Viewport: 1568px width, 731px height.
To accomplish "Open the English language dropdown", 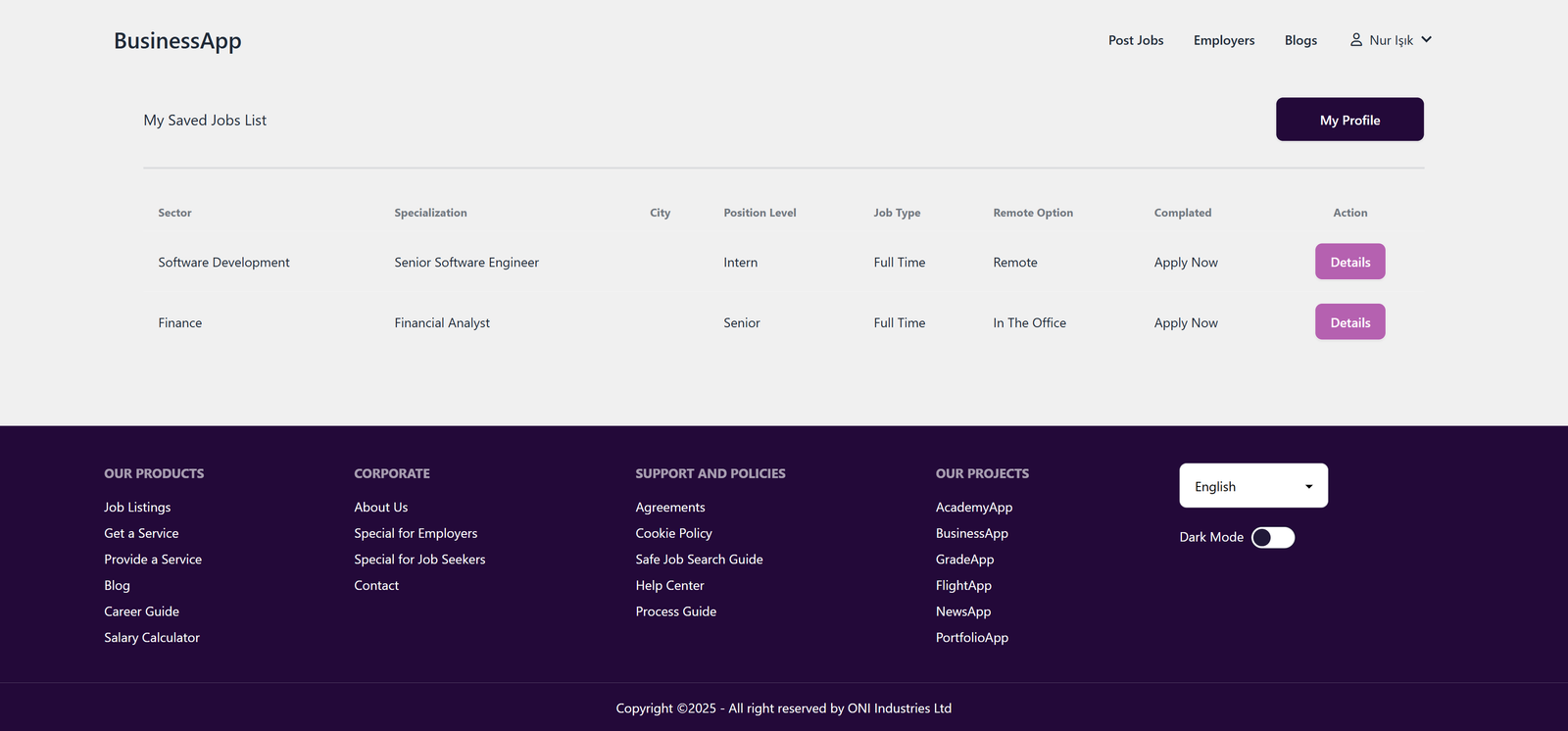I will tap(1252, 486).
